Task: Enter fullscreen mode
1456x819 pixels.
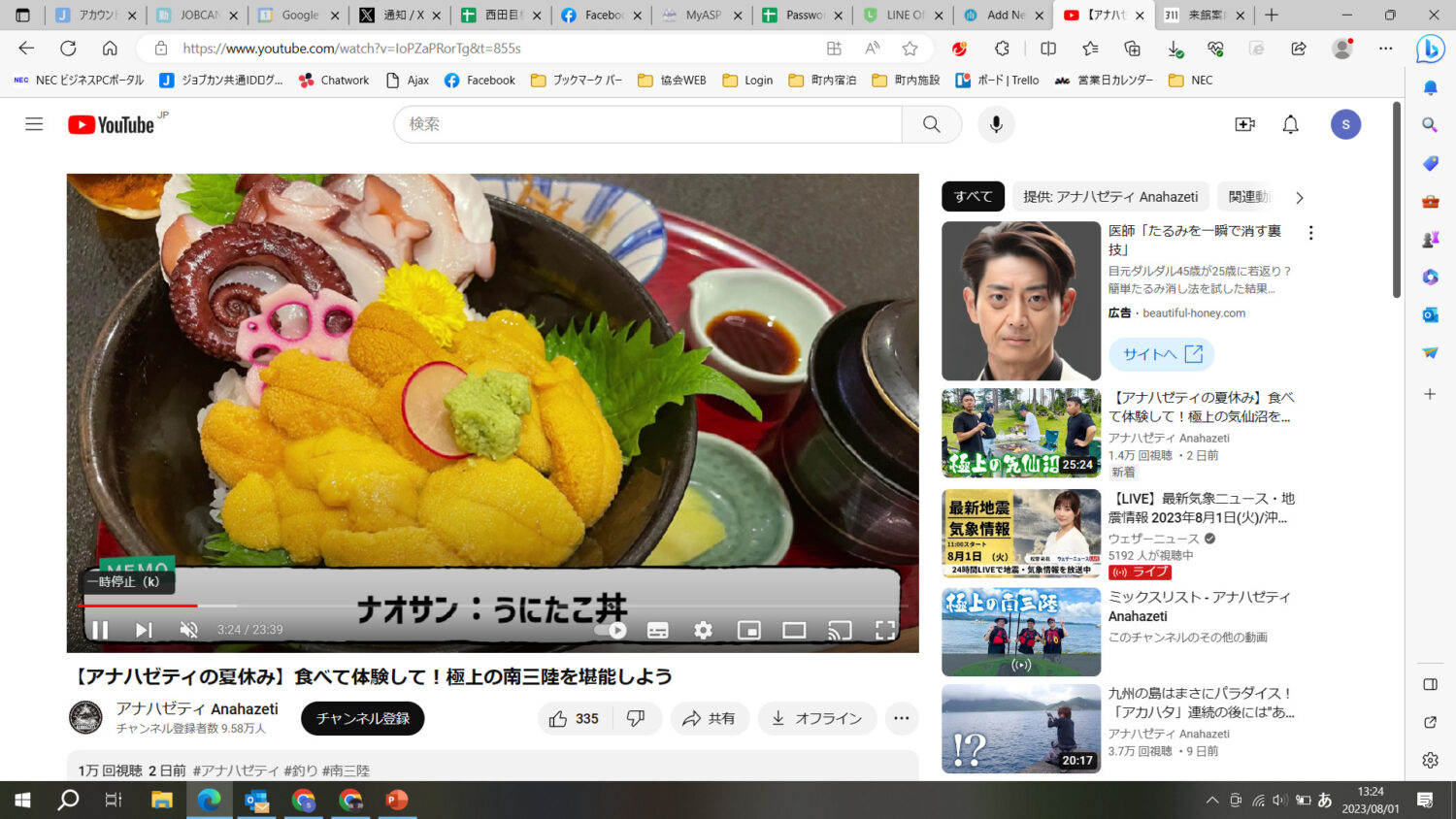Action: (x=884, y=630)
